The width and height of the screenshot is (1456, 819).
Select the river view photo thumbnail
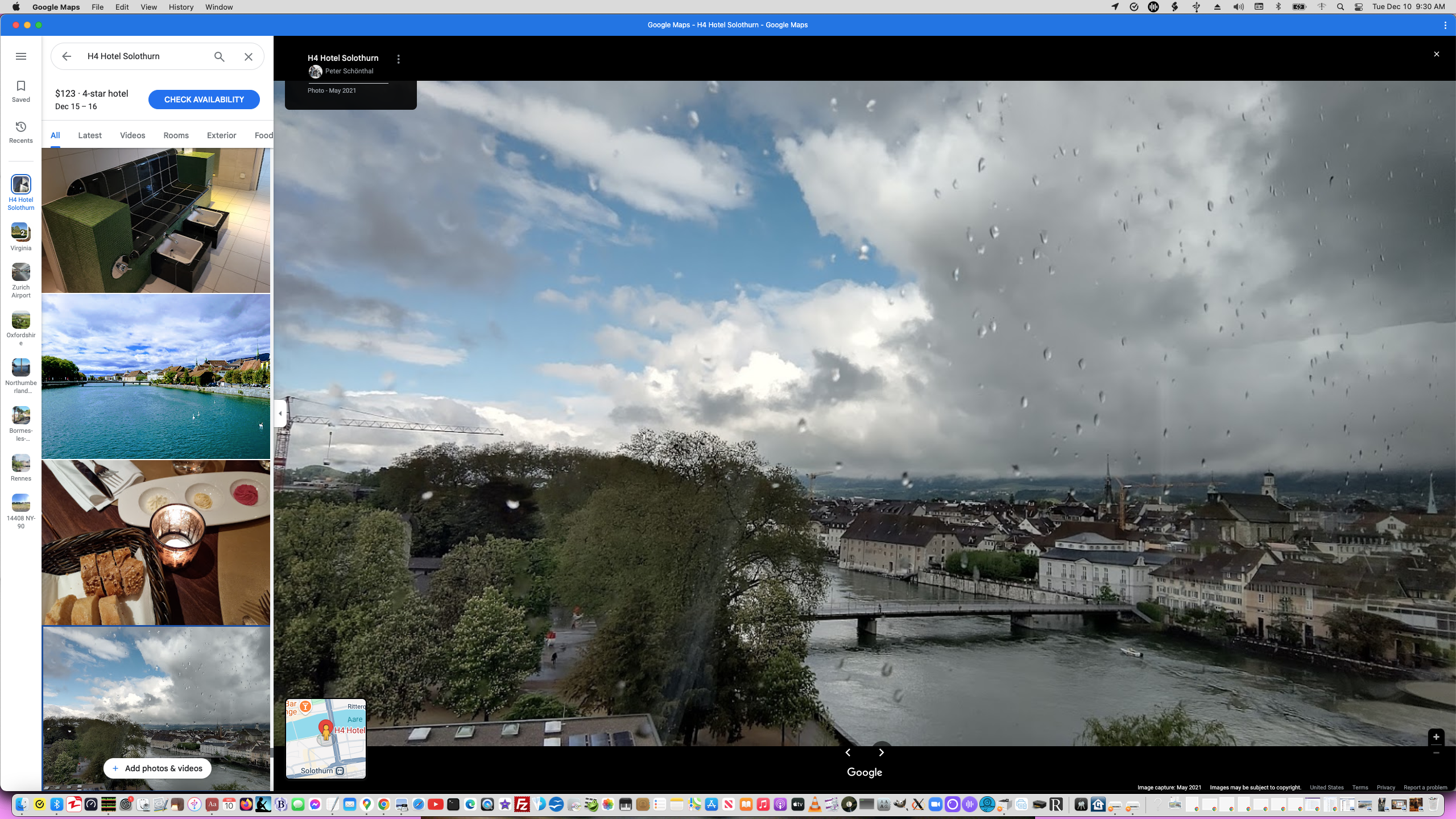(156, 377)
